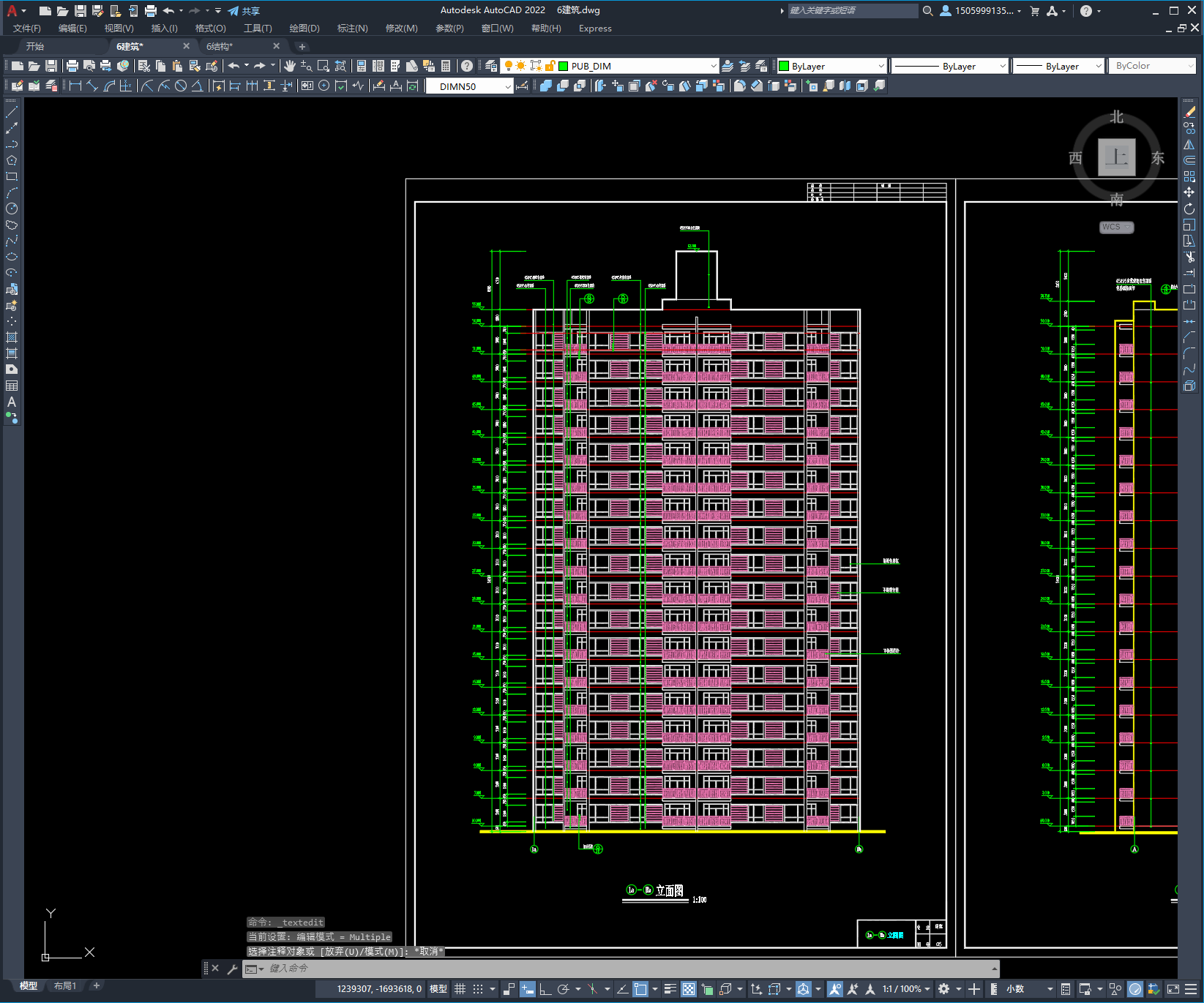This screenshot has height=1003, width=1204.
Task: Open the Express menu
Action: (x=595, y=29)
